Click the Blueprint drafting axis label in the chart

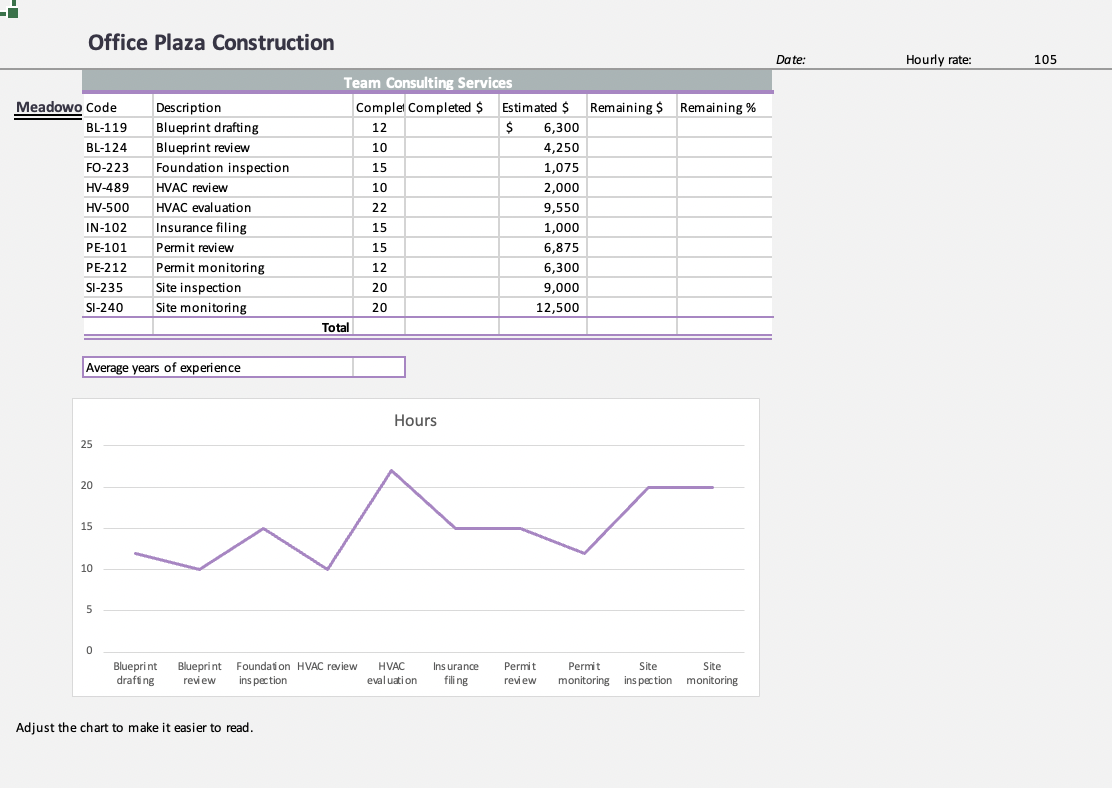135,673
